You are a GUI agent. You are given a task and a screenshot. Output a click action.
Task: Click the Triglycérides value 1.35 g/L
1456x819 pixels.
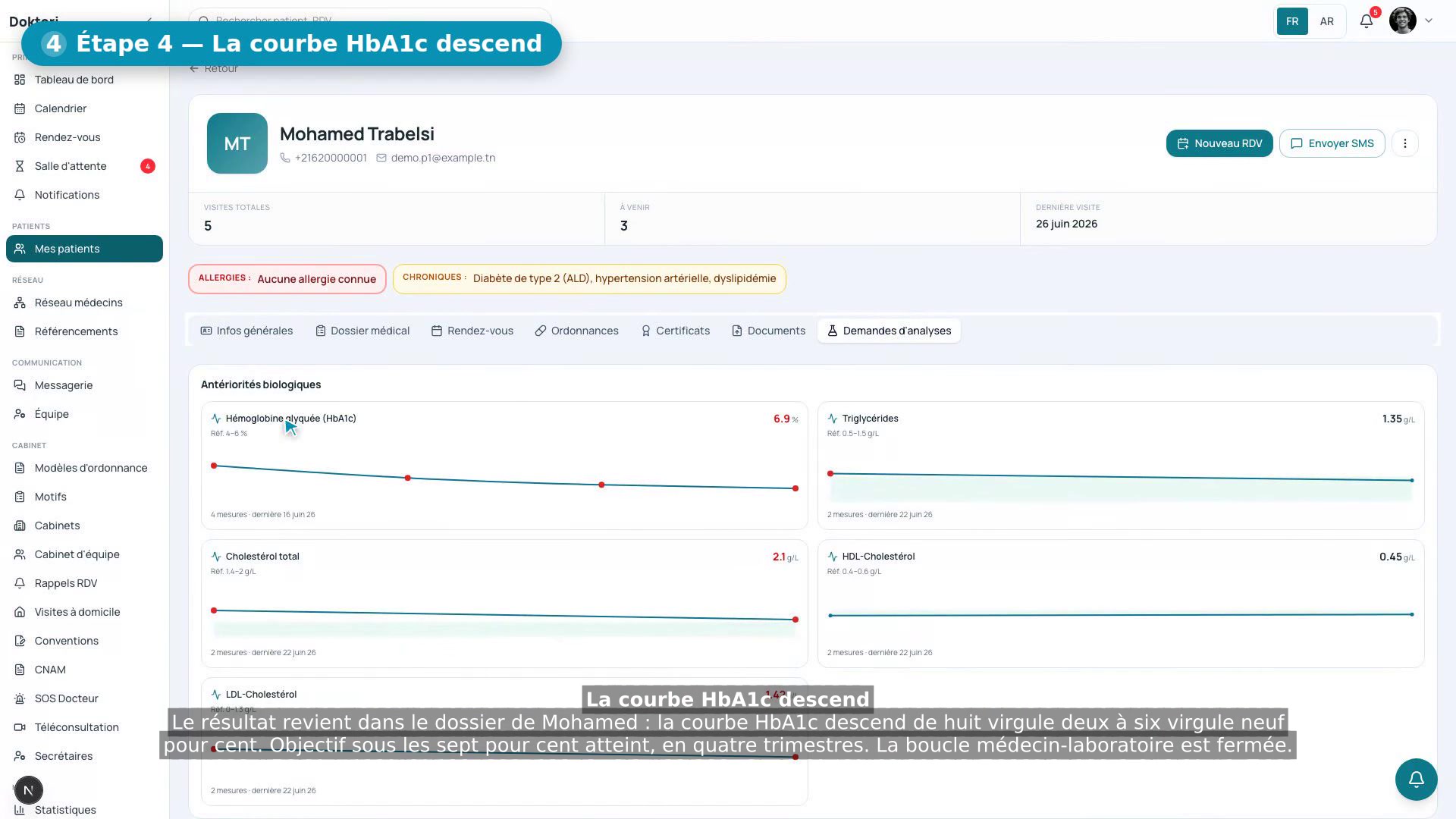pos(1398,419)
